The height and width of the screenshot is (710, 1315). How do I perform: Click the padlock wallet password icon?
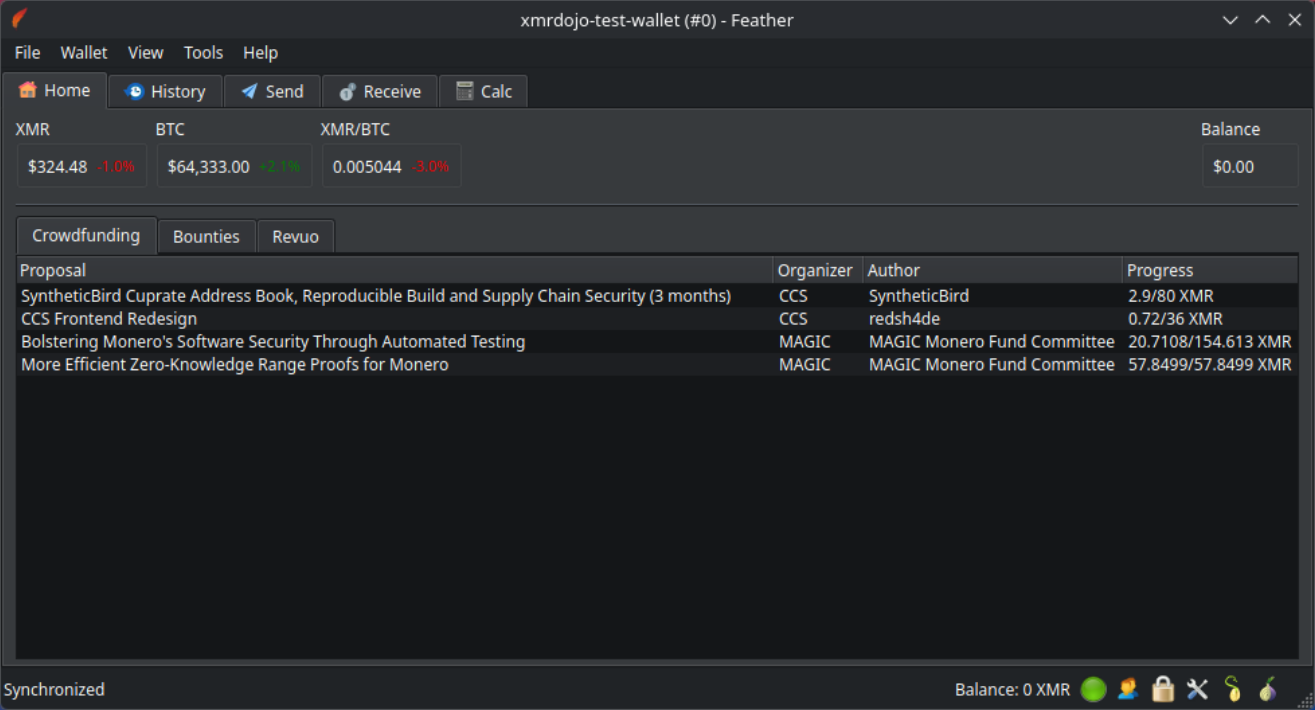pos(1162,689)
